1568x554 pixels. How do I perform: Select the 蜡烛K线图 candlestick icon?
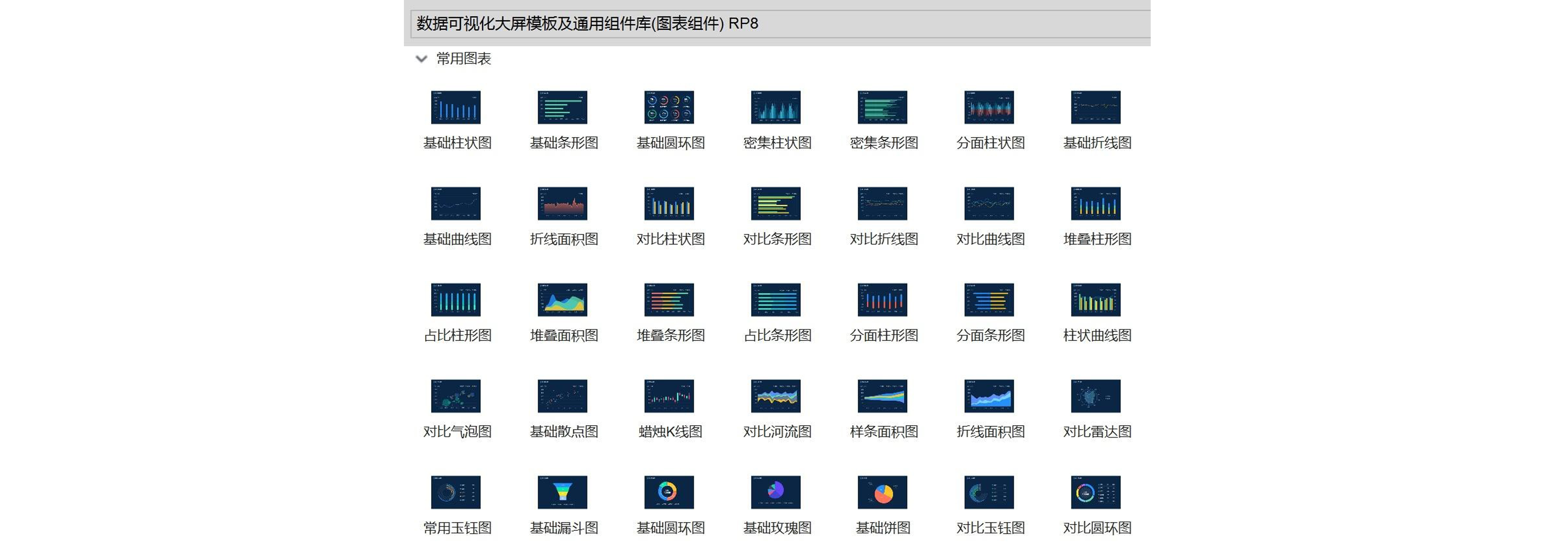pyautogui.click(x=669, y=396)
